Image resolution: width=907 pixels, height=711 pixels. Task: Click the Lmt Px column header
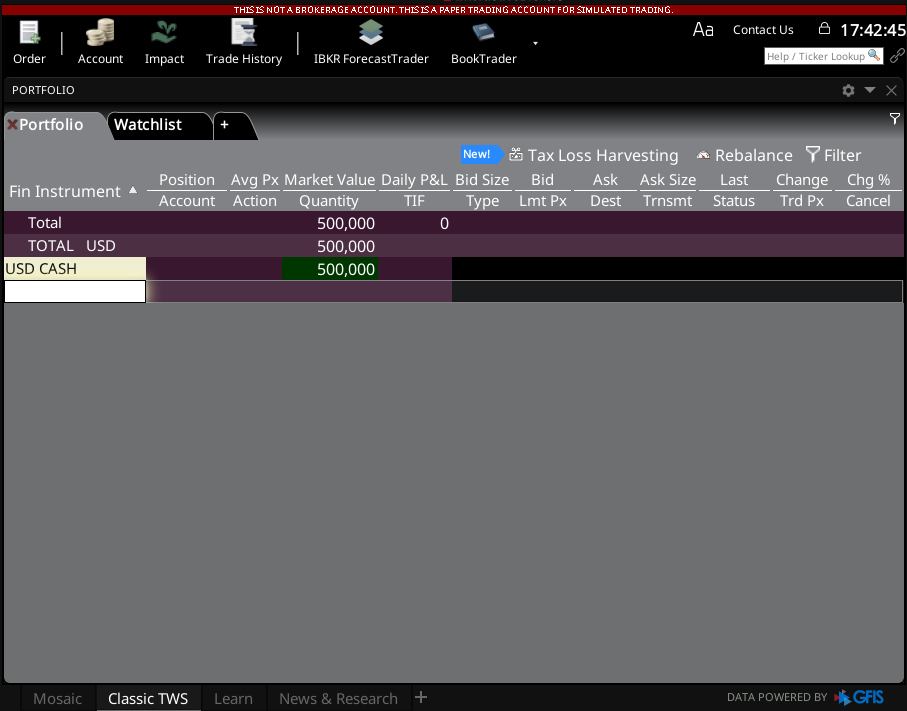pos(543,201)
